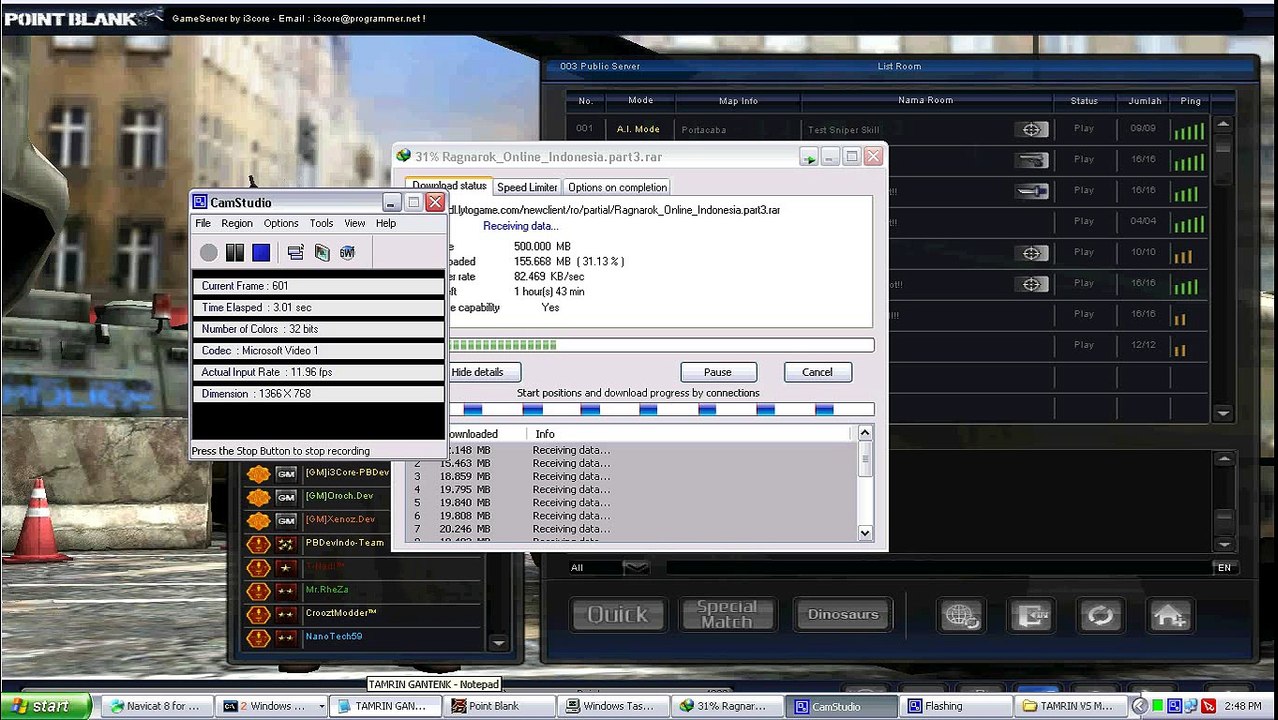Click the rank badge icon beside [GM]i3Core-PBDev
Image resolution: width=1278 pixels, height=720 pixels.
258,473
